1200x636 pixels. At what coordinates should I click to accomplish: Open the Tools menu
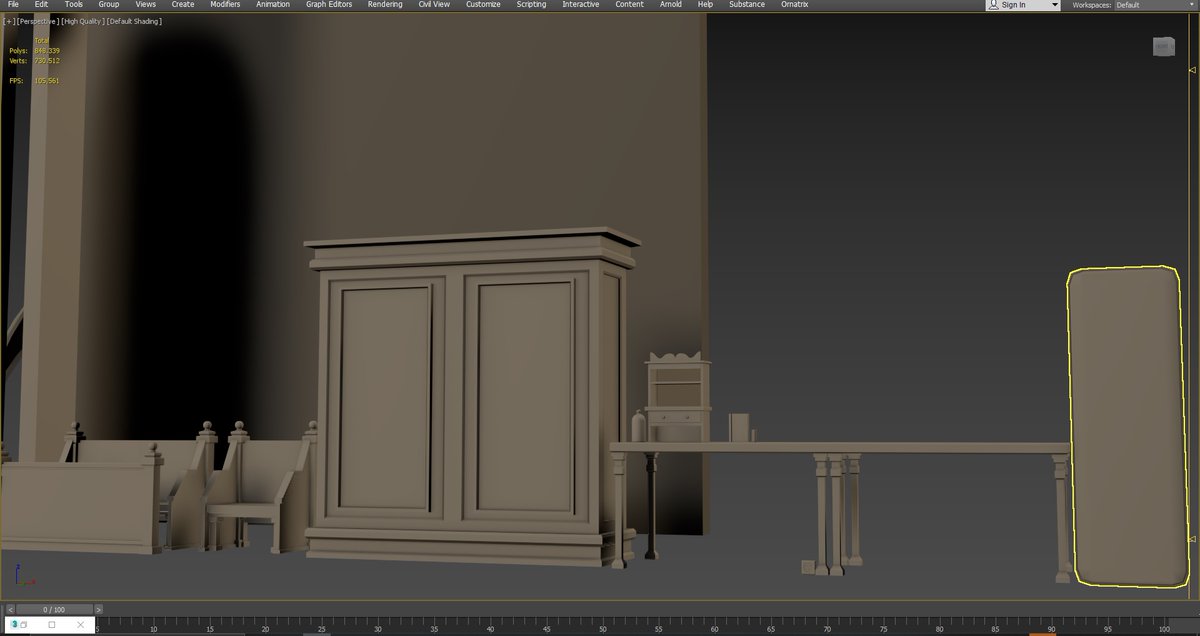[x=74, y=4]
